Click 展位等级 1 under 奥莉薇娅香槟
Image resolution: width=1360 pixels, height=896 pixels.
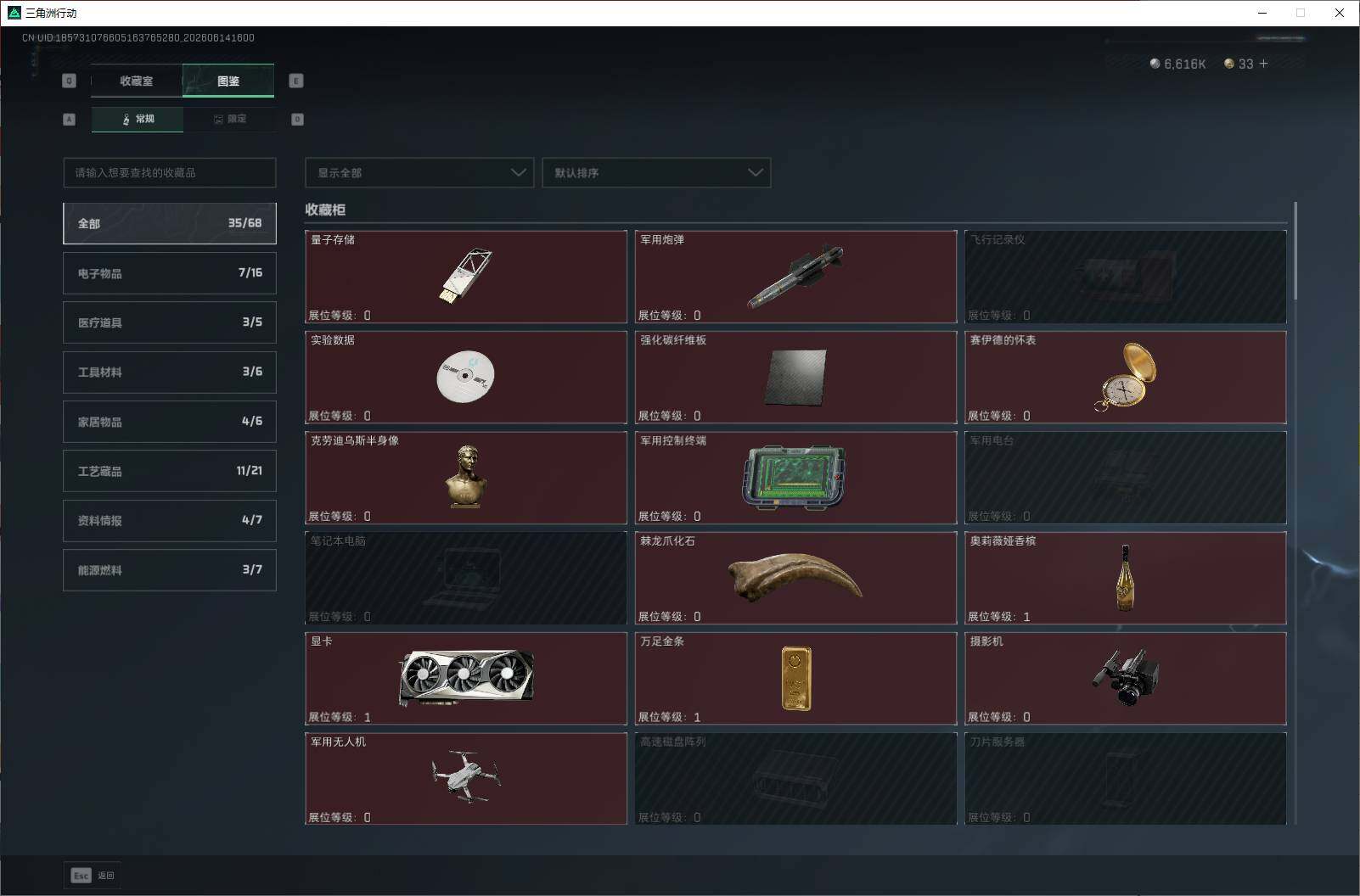click(x=999, y=617)
